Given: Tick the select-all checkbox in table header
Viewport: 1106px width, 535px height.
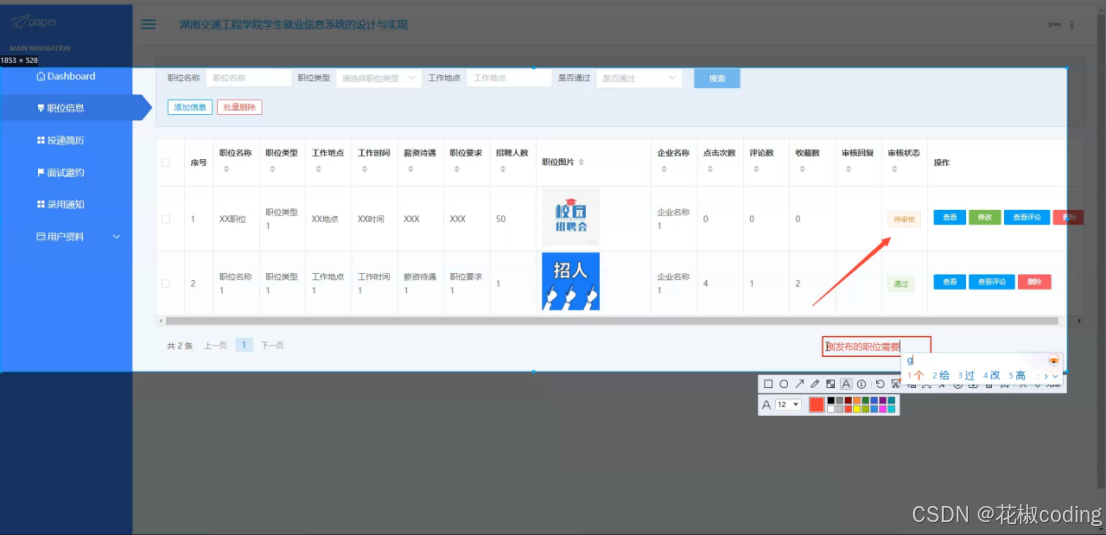Looking at the screenshot, I should pyautogui.click(x=166, y=162).
